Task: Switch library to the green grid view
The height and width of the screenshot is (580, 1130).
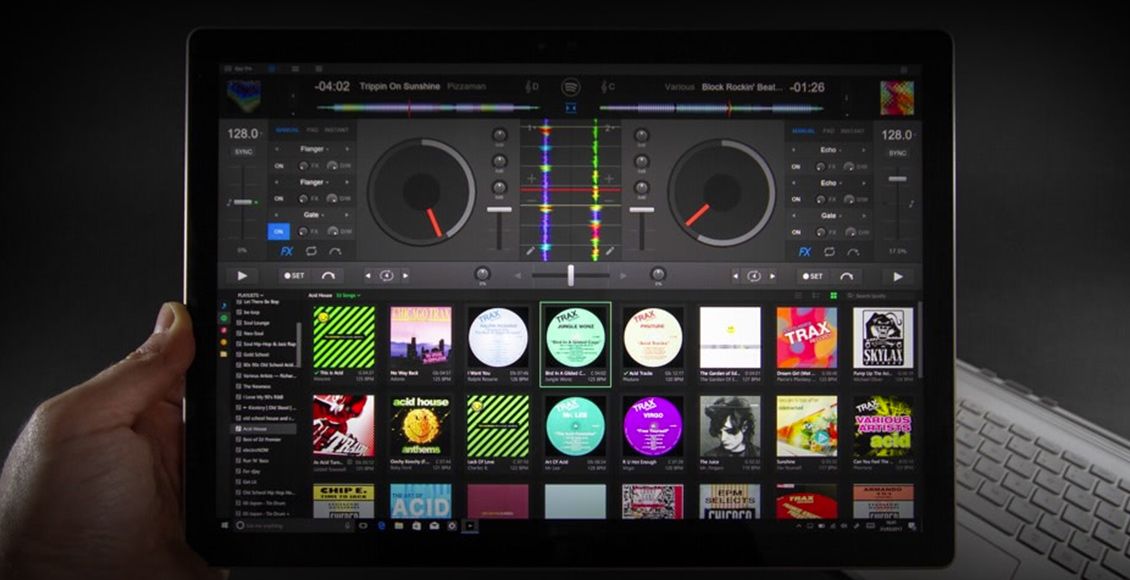Action: coord(834,295)
